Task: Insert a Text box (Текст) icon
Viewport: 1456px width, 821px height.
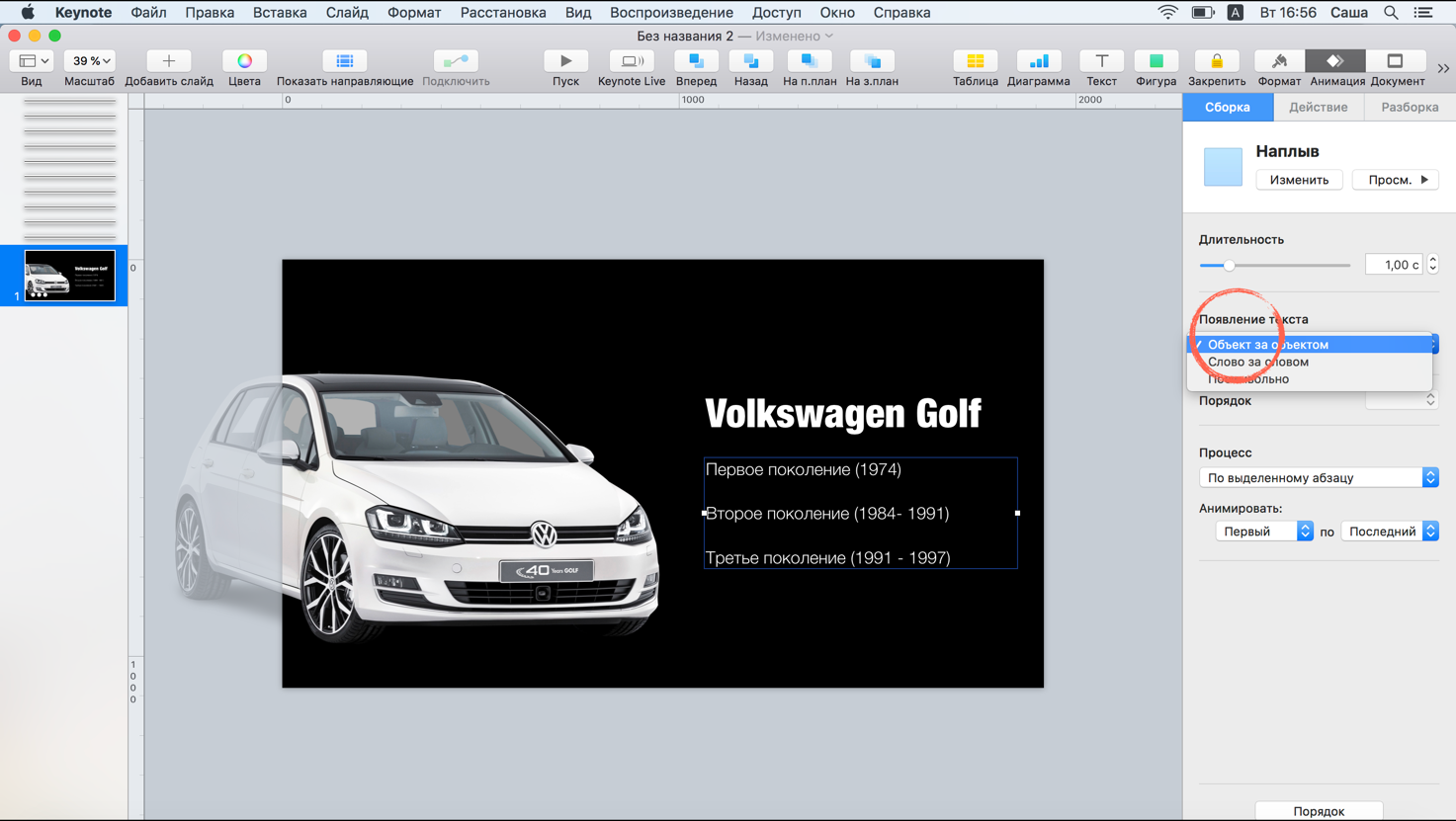Action: click(x=1101, y=61)
